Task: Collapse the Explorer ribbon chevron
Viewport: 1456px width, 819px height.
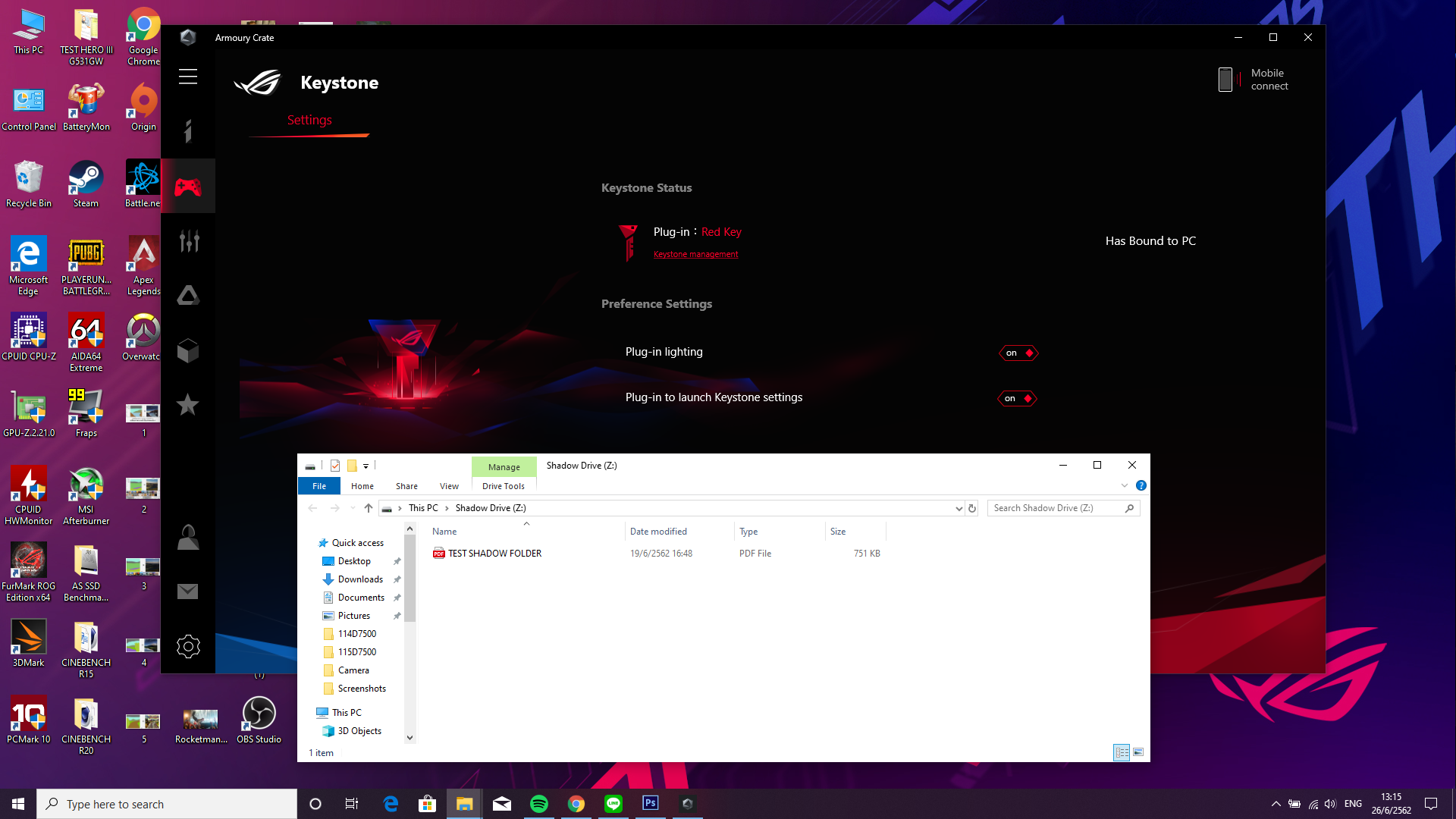Action: tap(1125, 485)
